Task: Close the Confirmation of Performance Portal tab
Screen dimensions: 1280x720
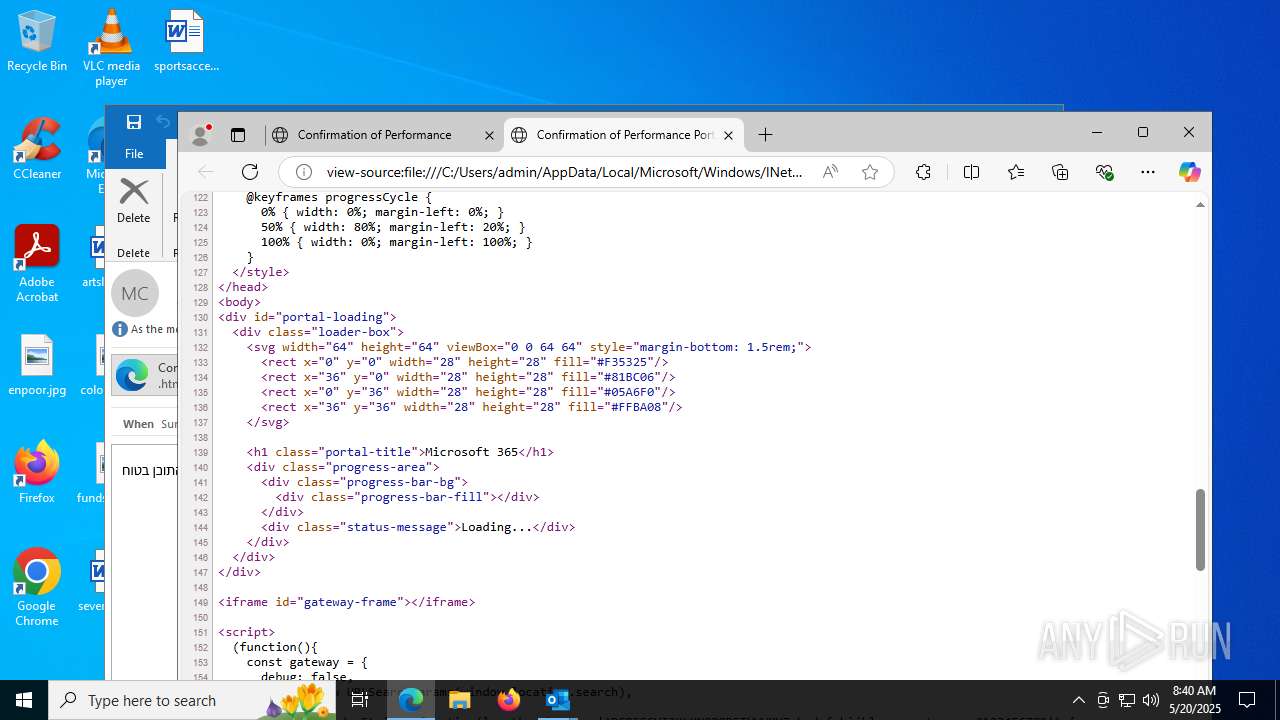Action: (x=728, y=135)
